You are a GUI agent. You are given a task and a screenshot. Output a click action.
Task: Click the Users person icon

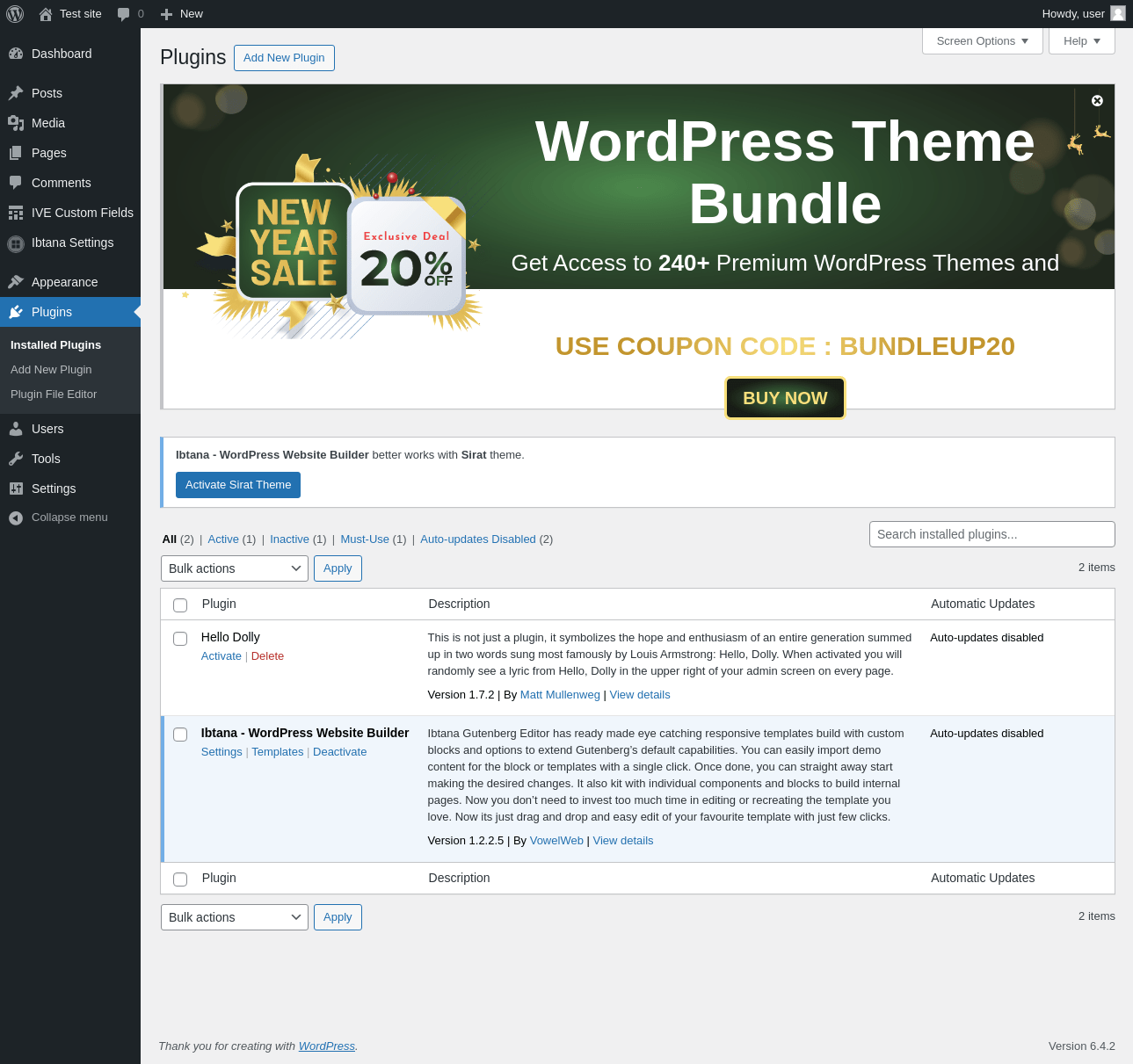point(16,429)
